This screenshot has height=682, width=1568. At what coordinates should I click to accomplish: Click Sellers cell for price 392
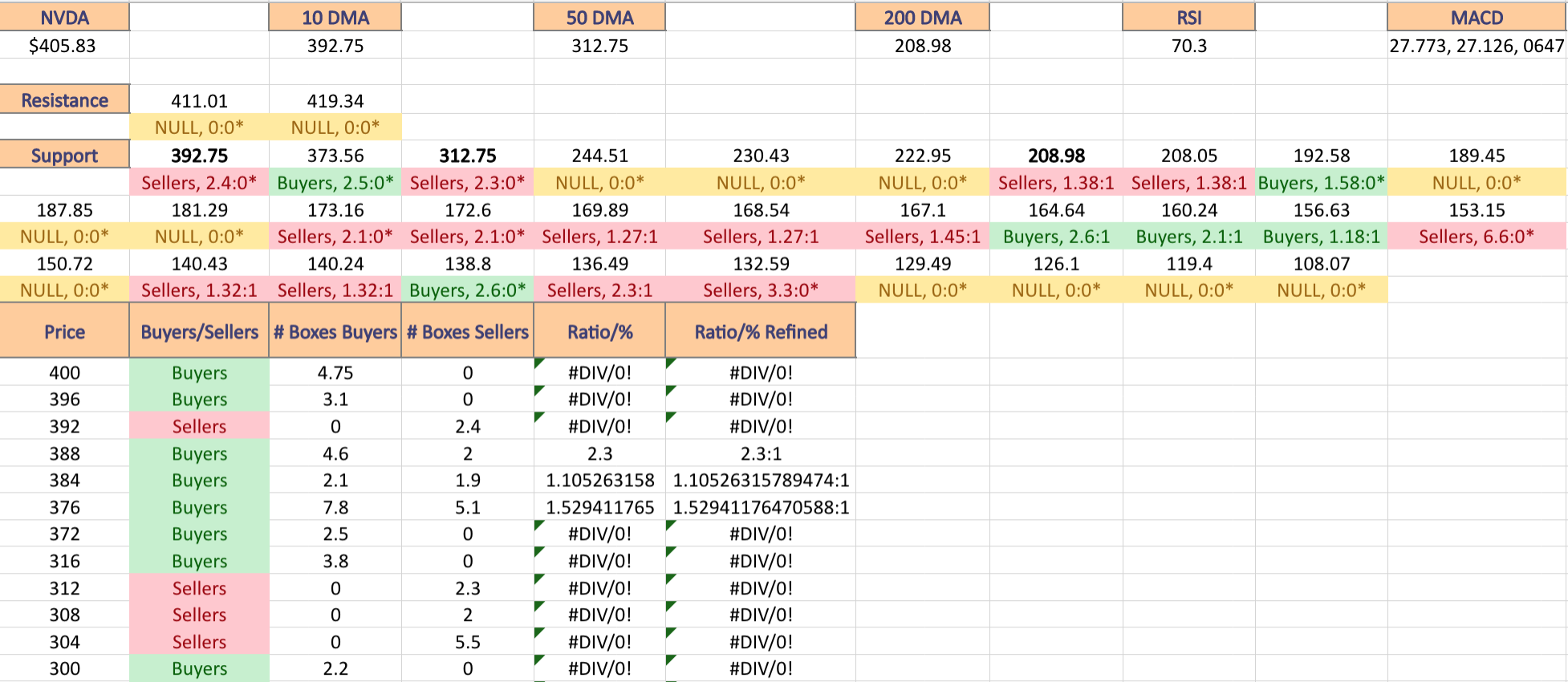[199, 426]
